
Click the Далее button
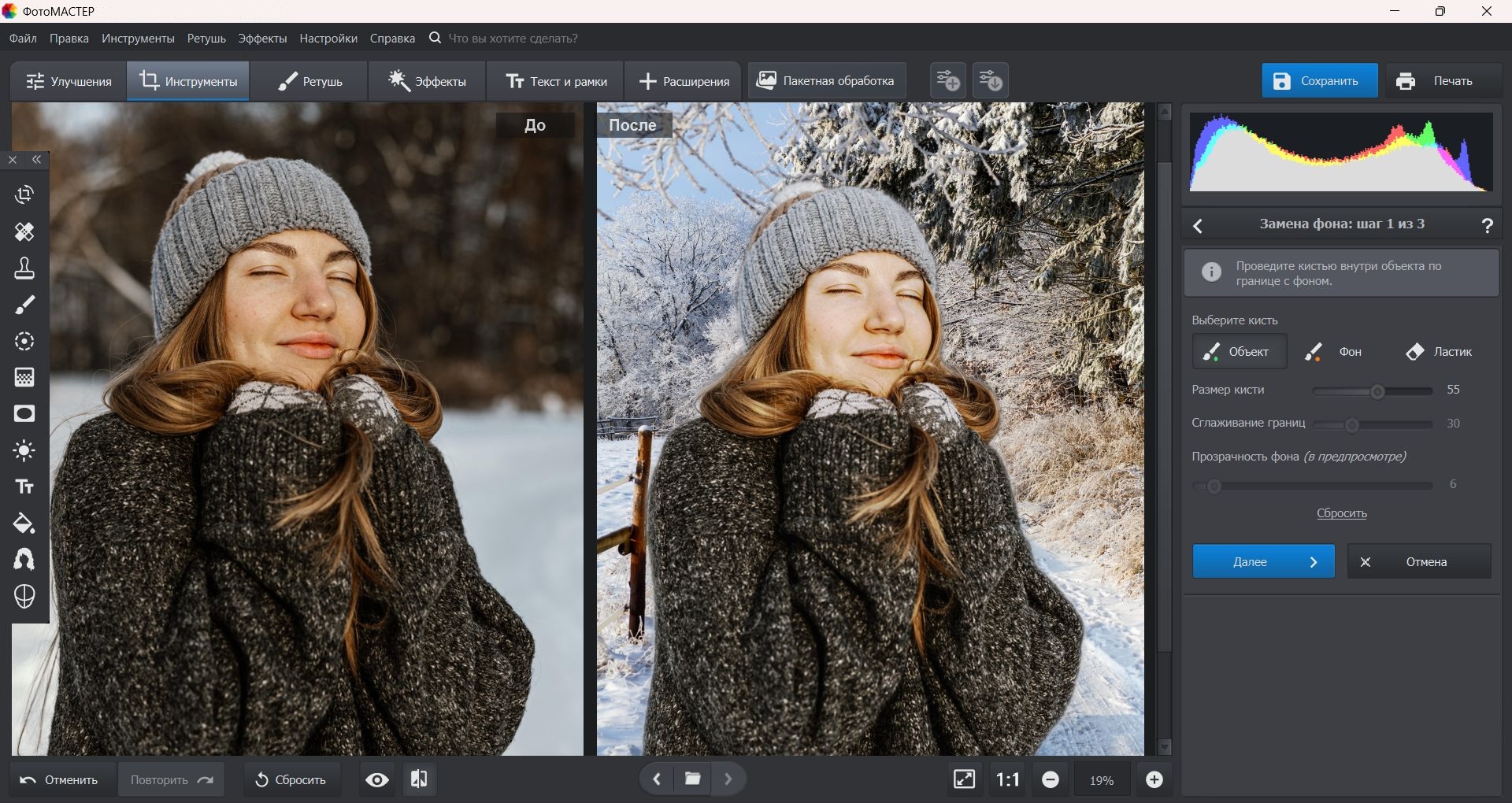[1263, 561]
